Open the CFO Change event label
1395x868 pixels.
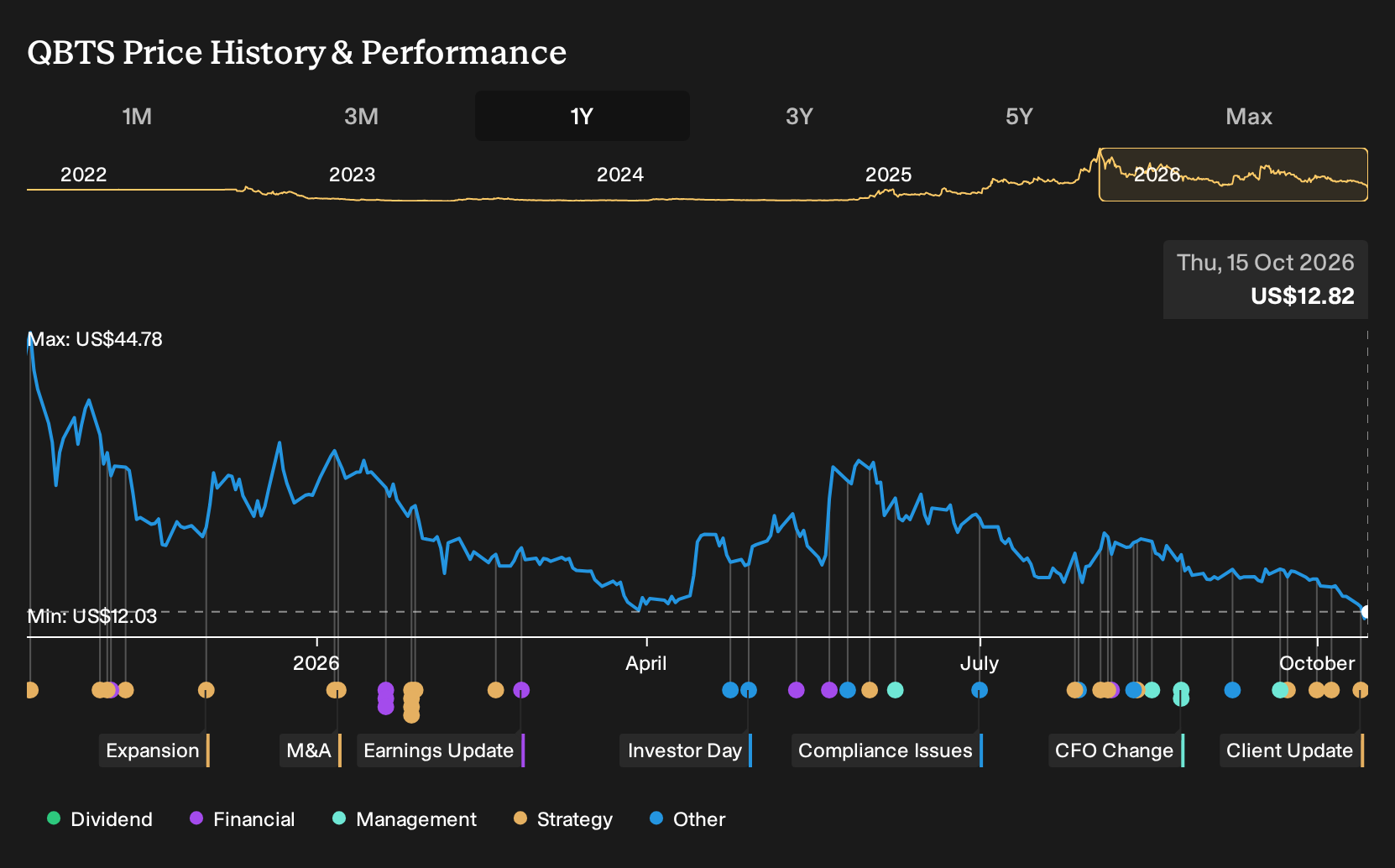point(1115,750)
